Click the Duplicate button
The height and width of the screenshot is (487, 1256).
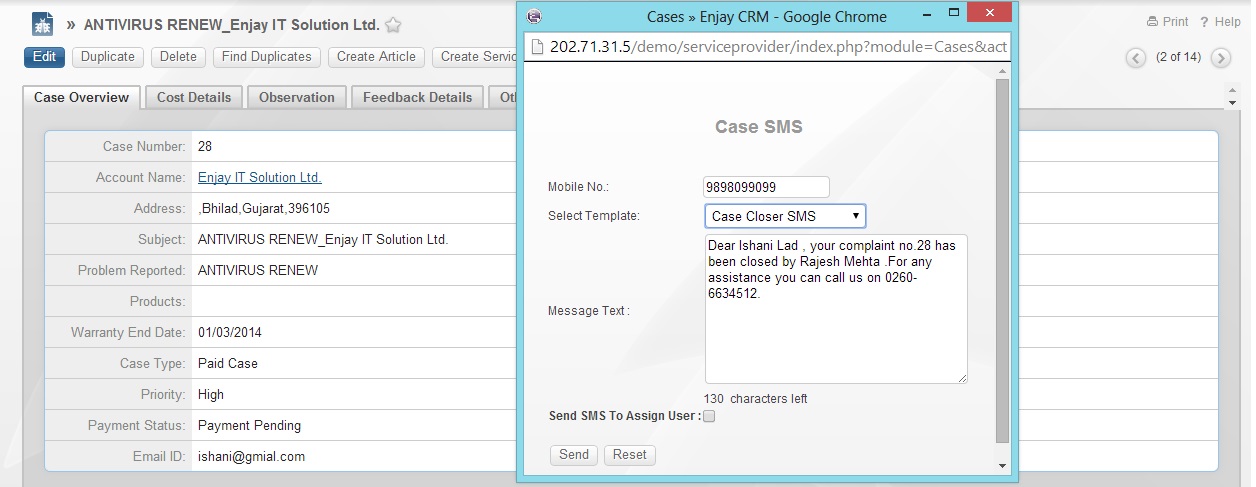pos(108,57)
